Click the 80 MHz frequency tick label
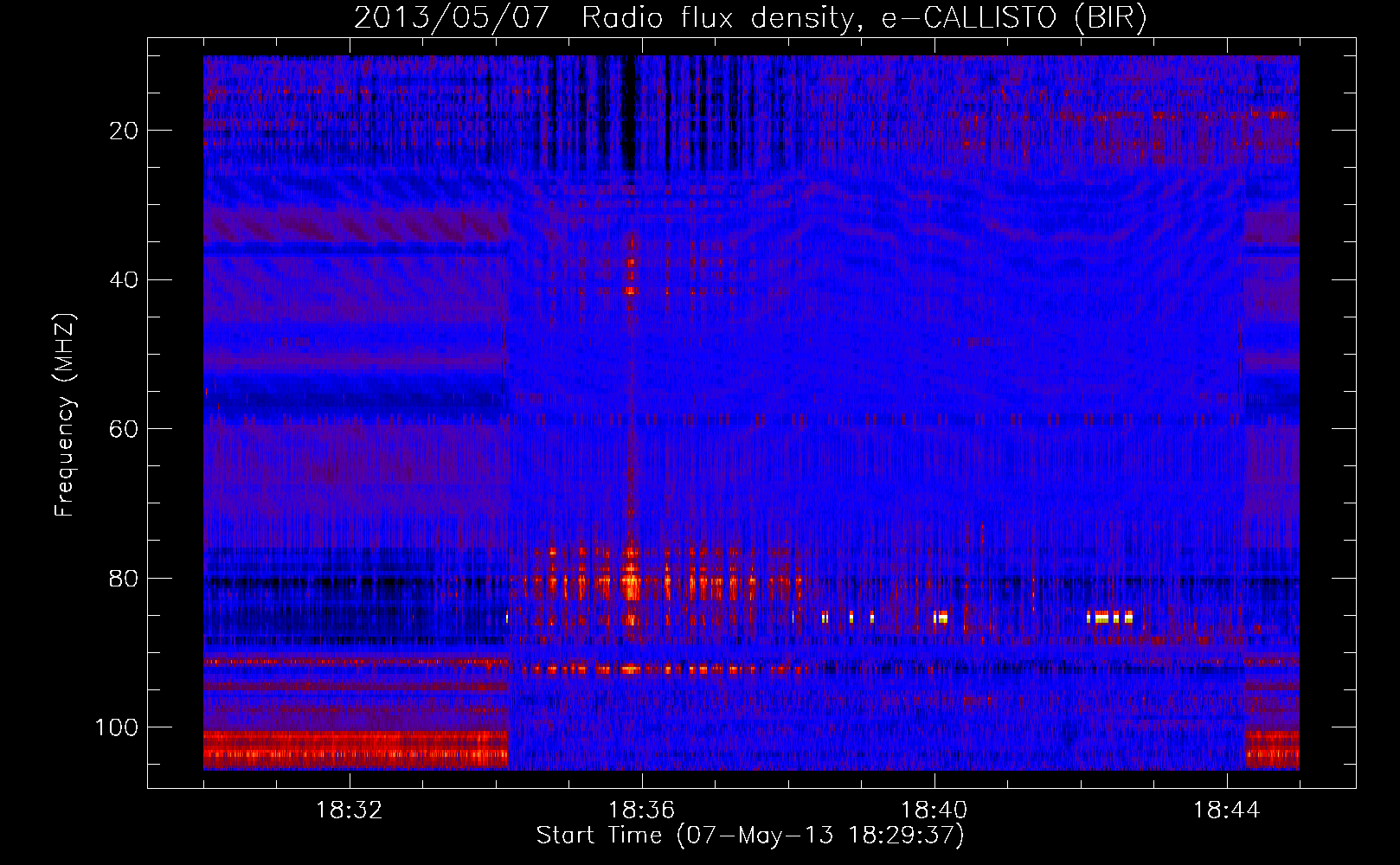The width and height of the screenshot is (1400, 865). click(x=125, y=579)
